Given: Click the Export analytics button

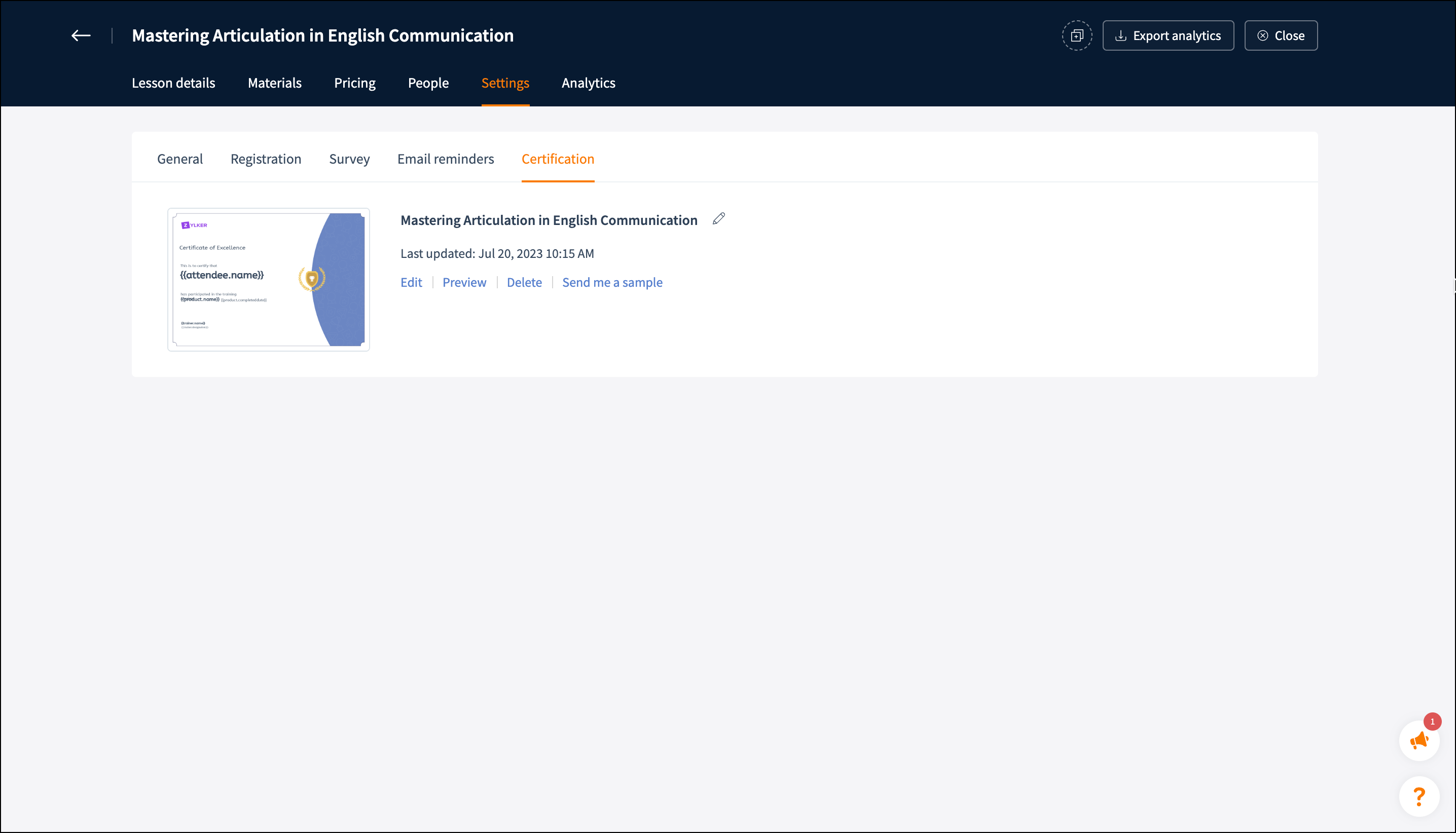Looking at the screenshot, I should (x=1168, y=35).
